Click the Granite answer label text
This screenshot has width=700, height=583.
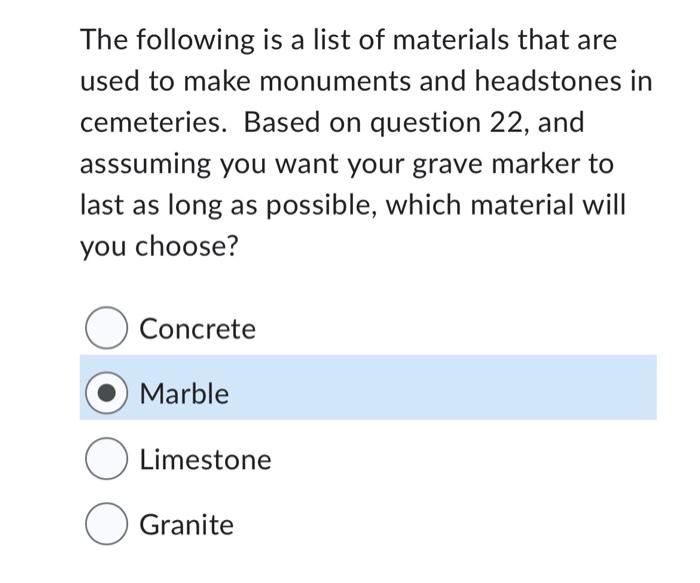tap(187, 525)
